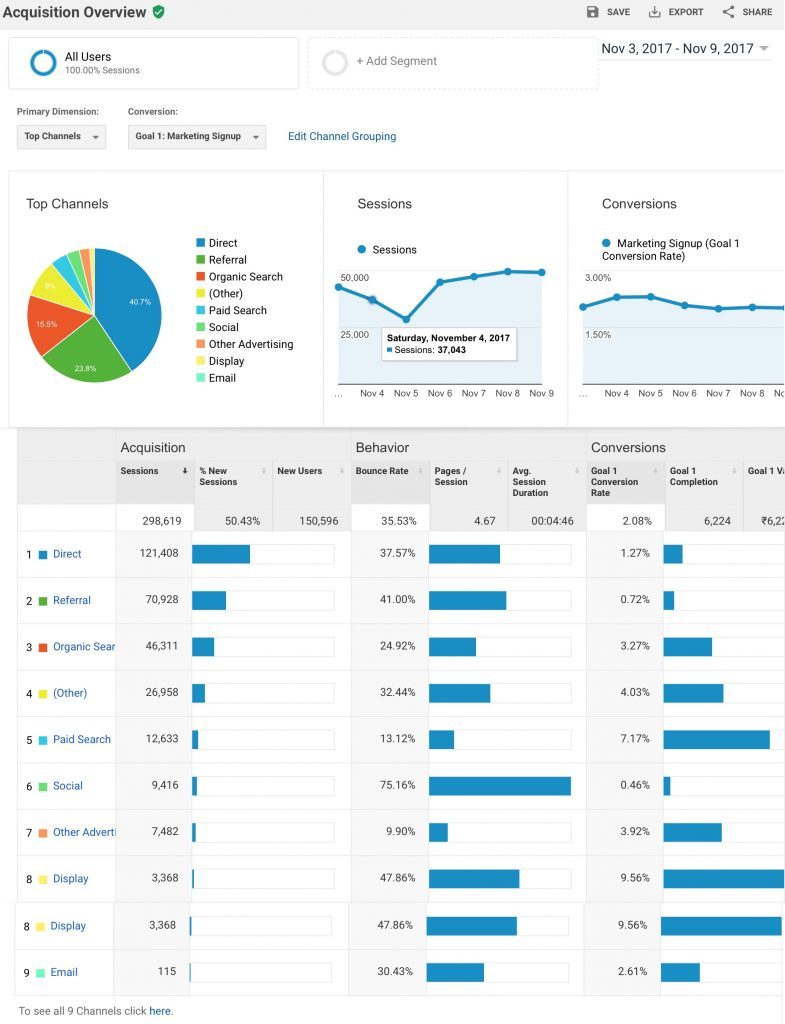Click the 'here' link to see all channels

[x=160, y=1011]
